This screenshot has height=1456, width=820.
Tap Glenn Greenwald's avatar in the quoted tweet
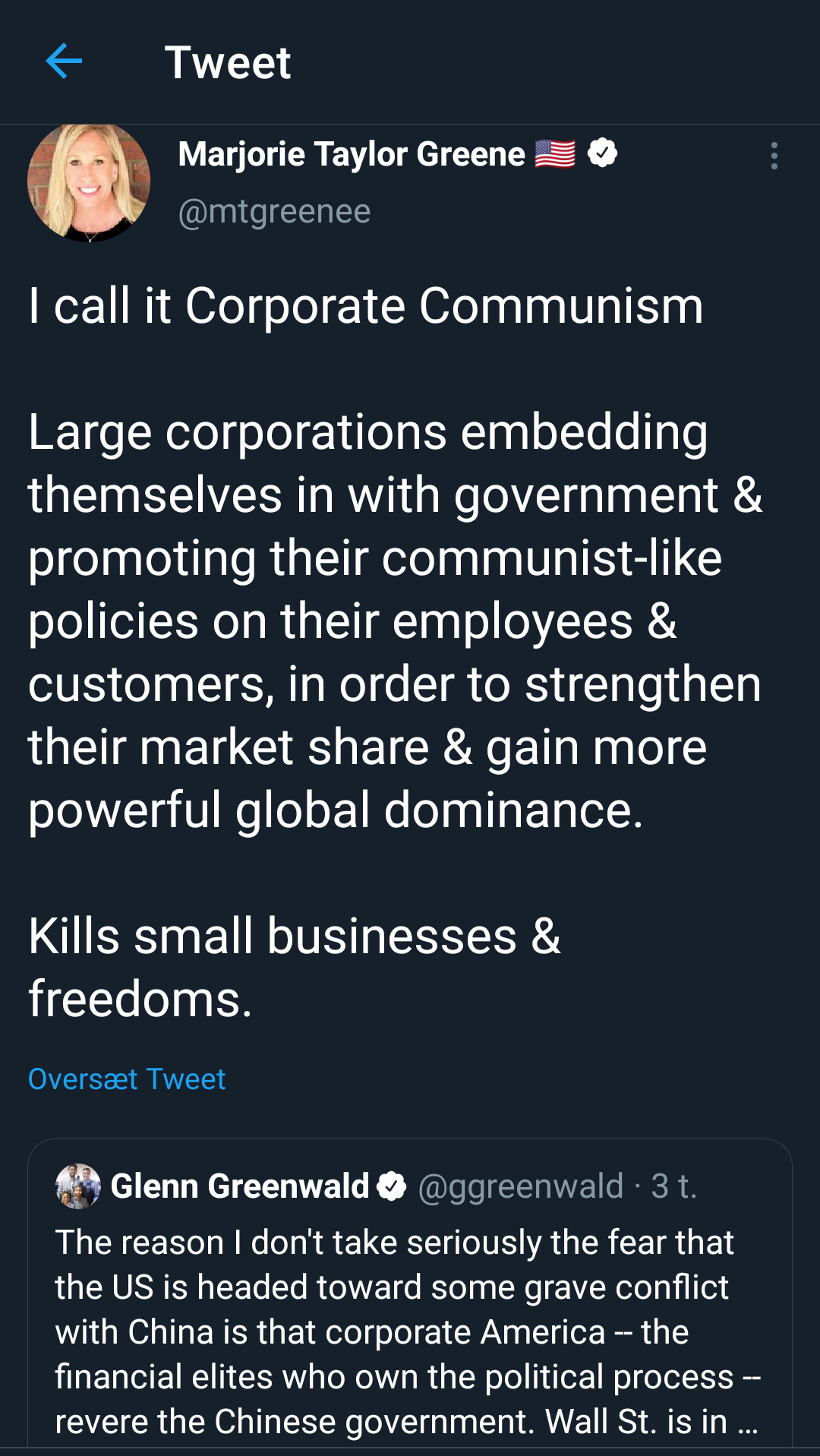coord(77,1185)
